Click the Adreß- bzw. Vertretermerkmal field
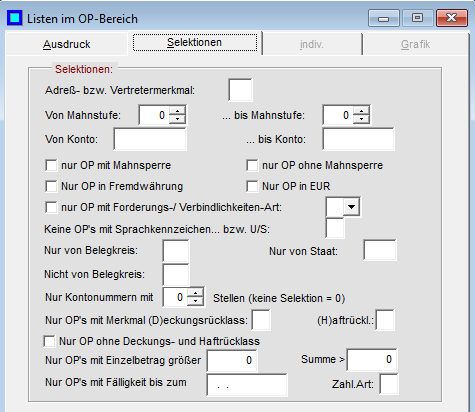 [240, 90]
